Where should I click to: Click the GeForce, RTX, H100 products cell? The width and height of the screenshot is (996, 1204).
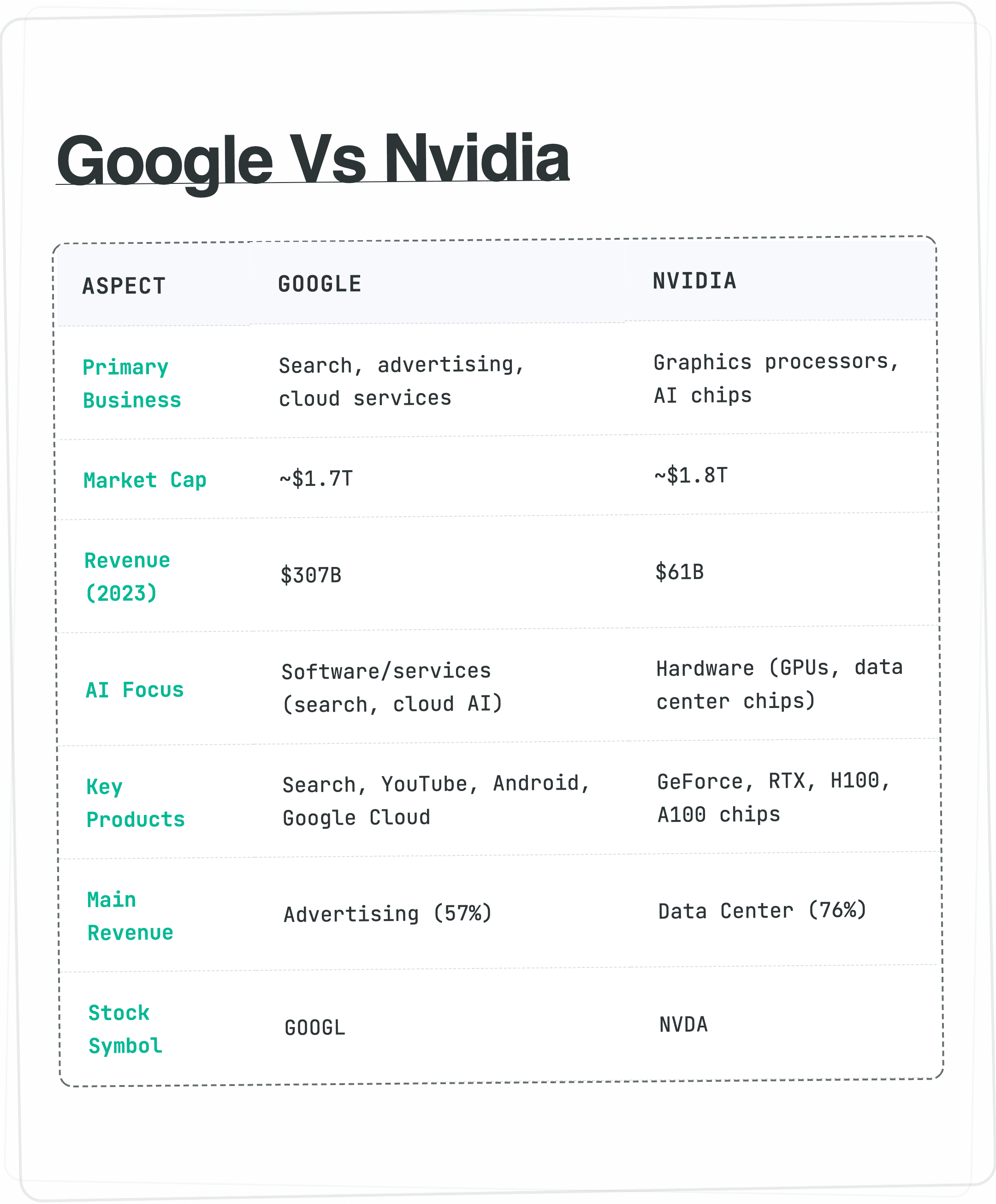774,797
